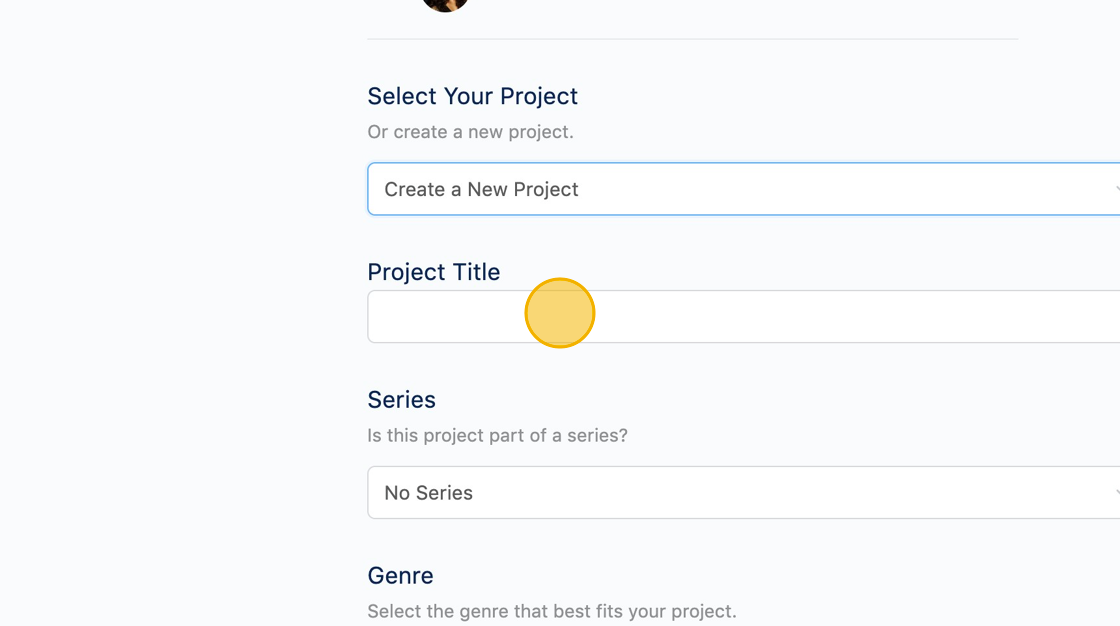
Task: Select the 'Create a New Project' option text
Action: 481,190
